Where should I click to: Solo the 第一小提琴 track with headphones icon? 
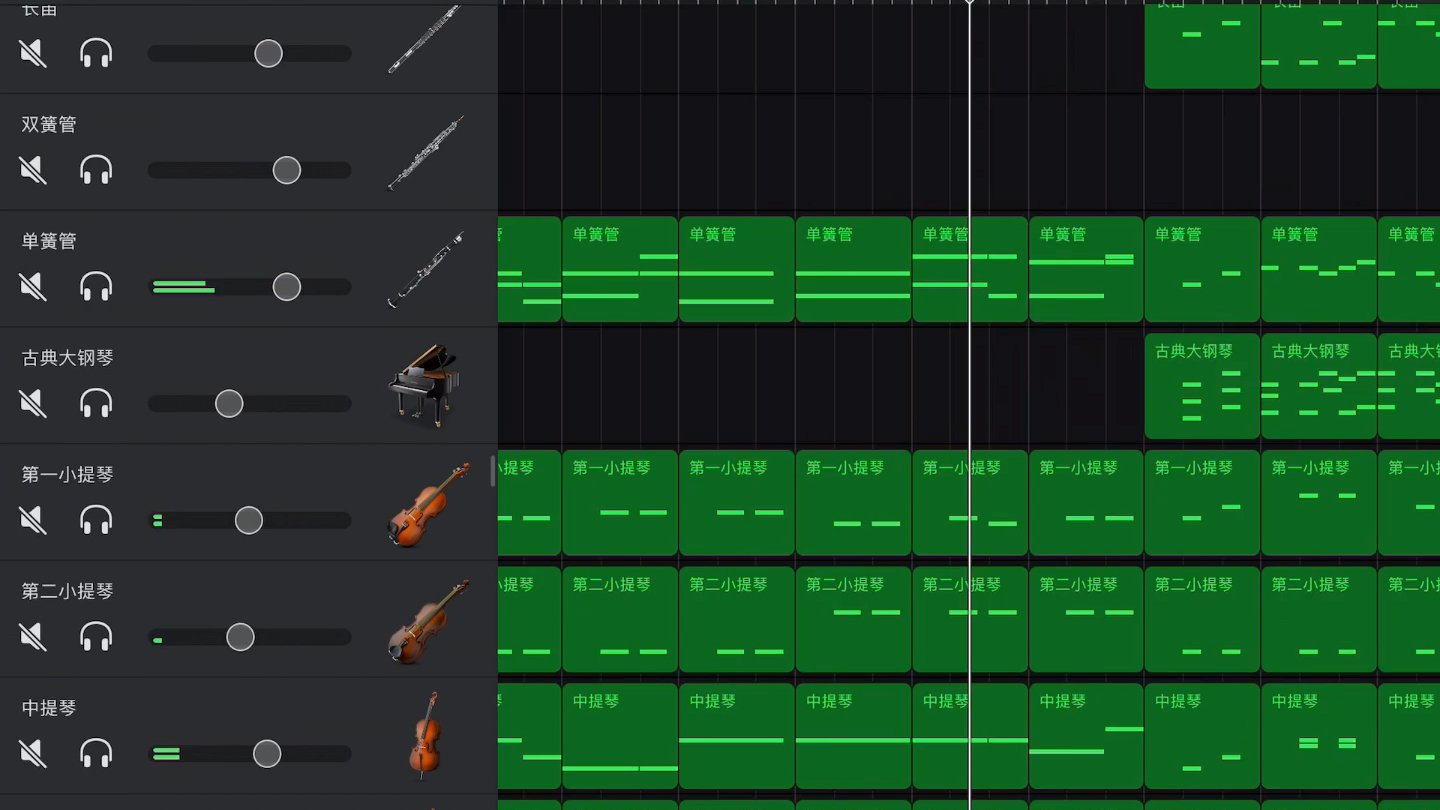[96, 520]
